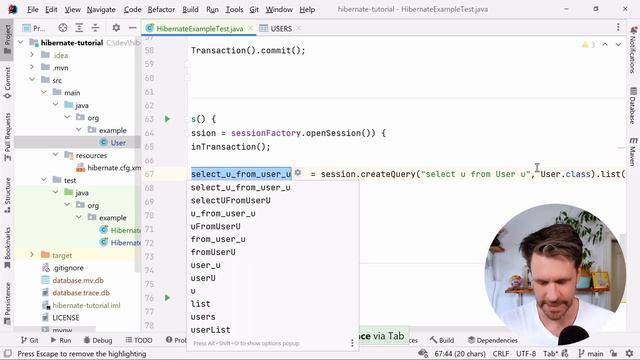Click the Collapse All icon in Project panel
640x360 pixels.
coord(95,28)
